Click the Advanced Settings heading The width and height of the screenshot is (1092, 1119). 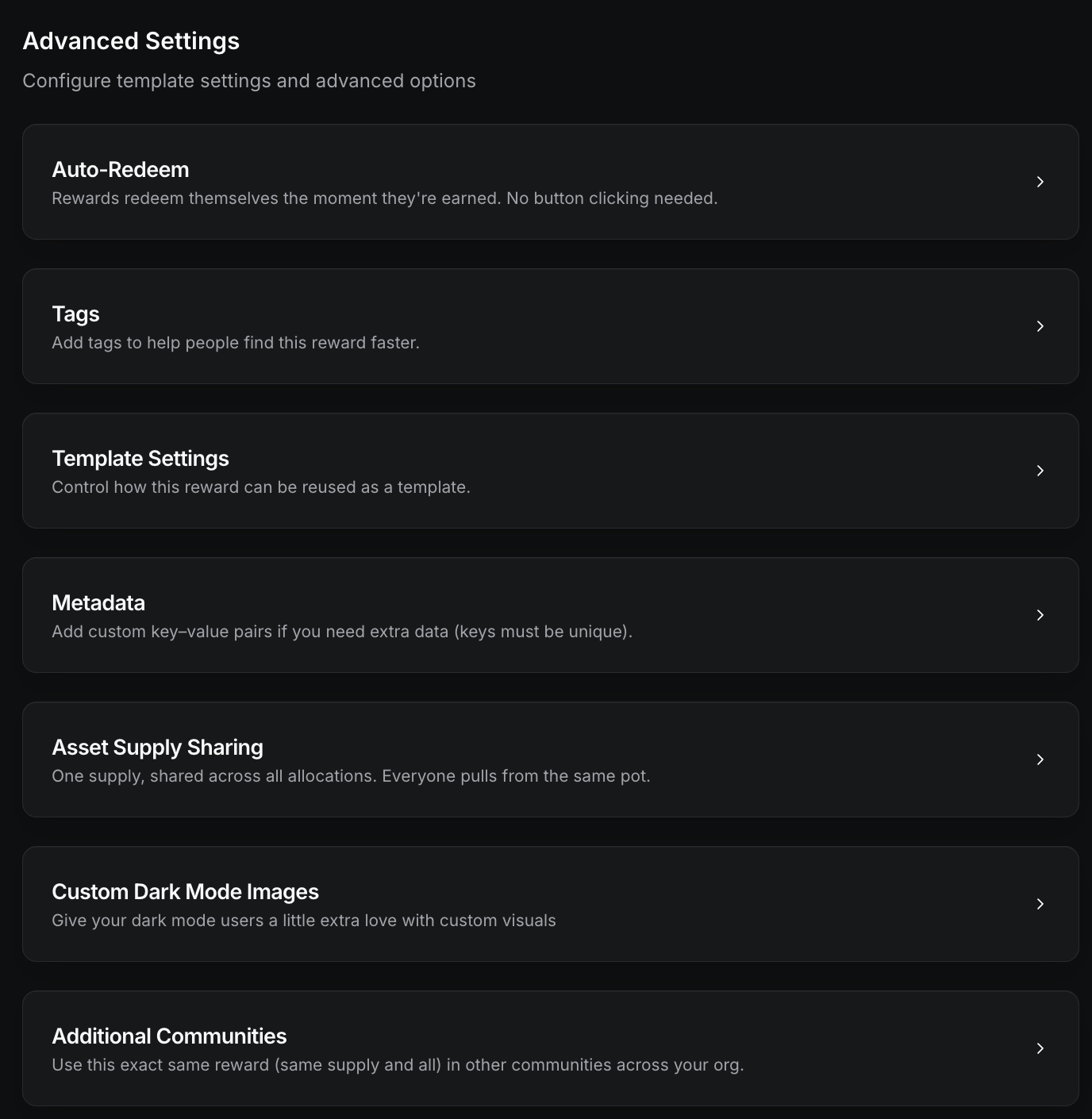(x=131, y=40)
